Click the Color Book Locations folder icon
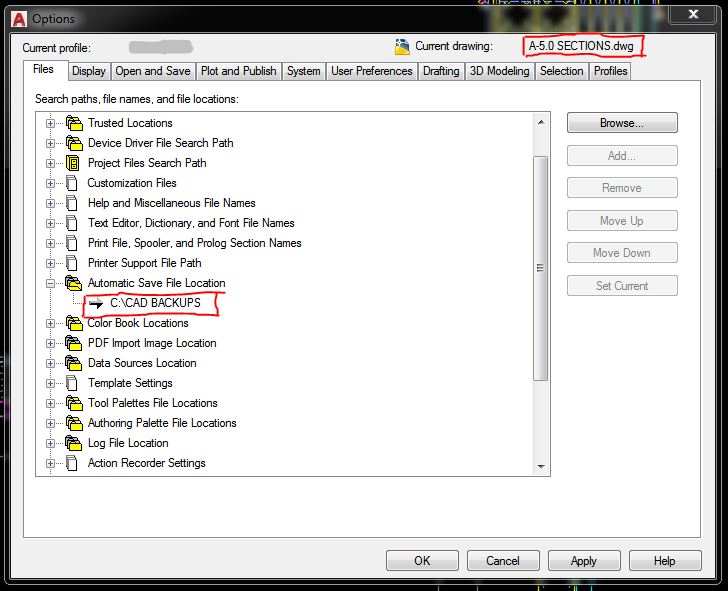 coord(74,323)
